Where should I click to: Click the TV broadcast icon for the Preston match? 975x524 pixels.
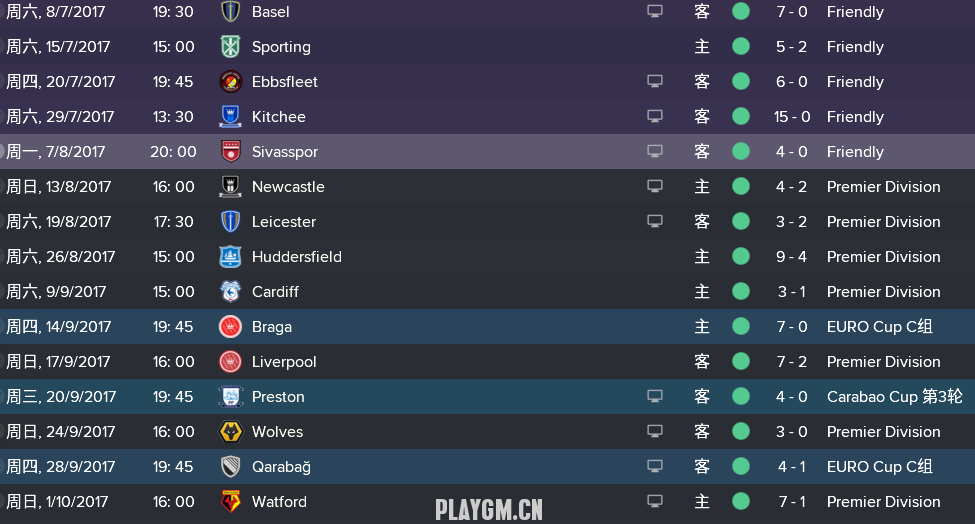655,397
